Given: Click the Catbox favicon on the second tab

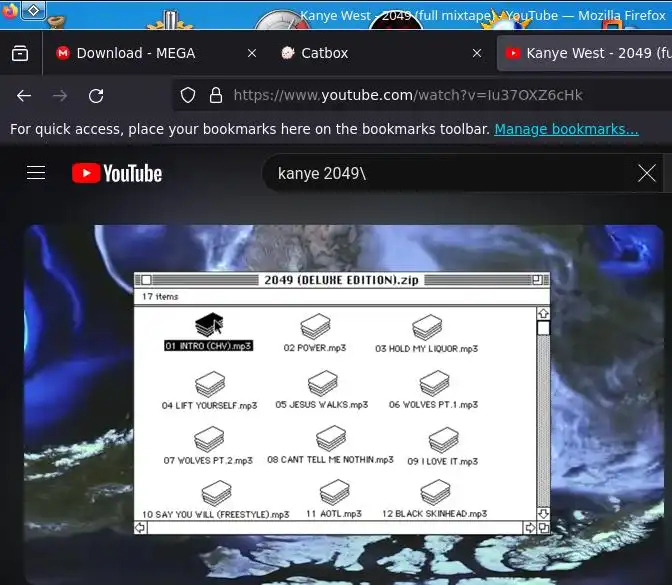Looking at the screenshot, I should pos(288,53).
